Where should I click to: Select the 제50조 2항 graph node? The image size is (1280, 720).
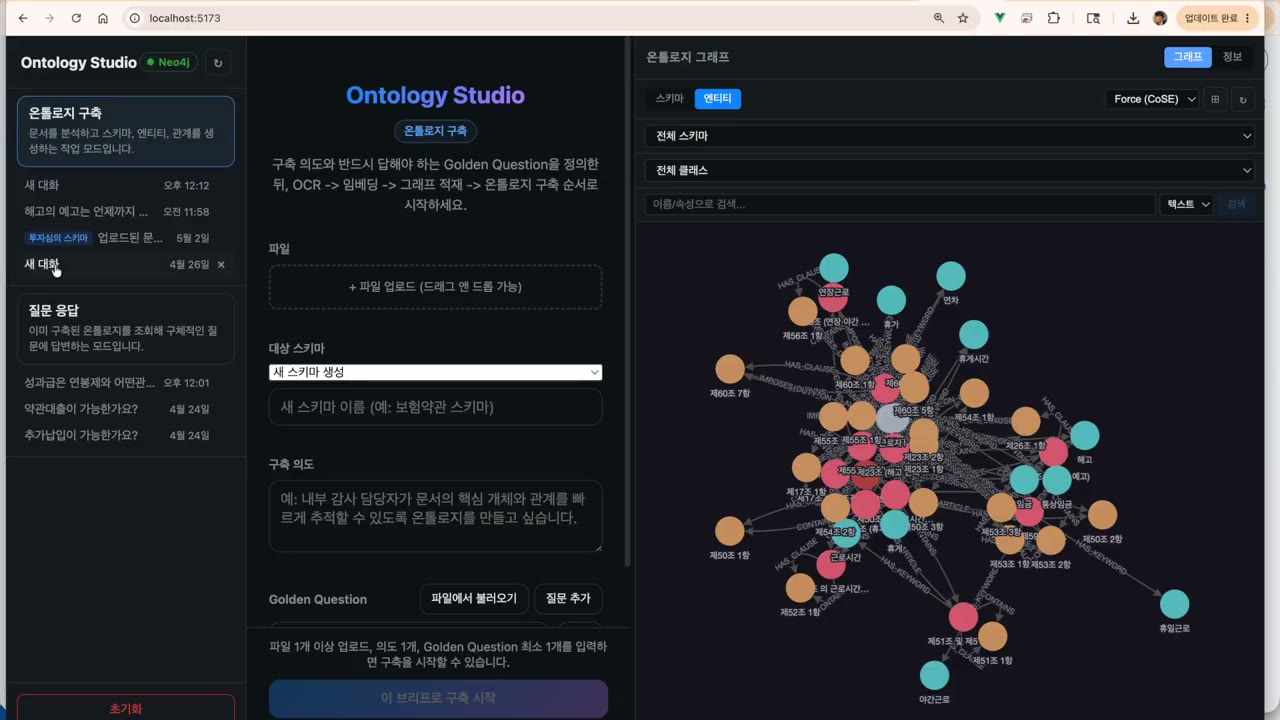point(1102,515)
